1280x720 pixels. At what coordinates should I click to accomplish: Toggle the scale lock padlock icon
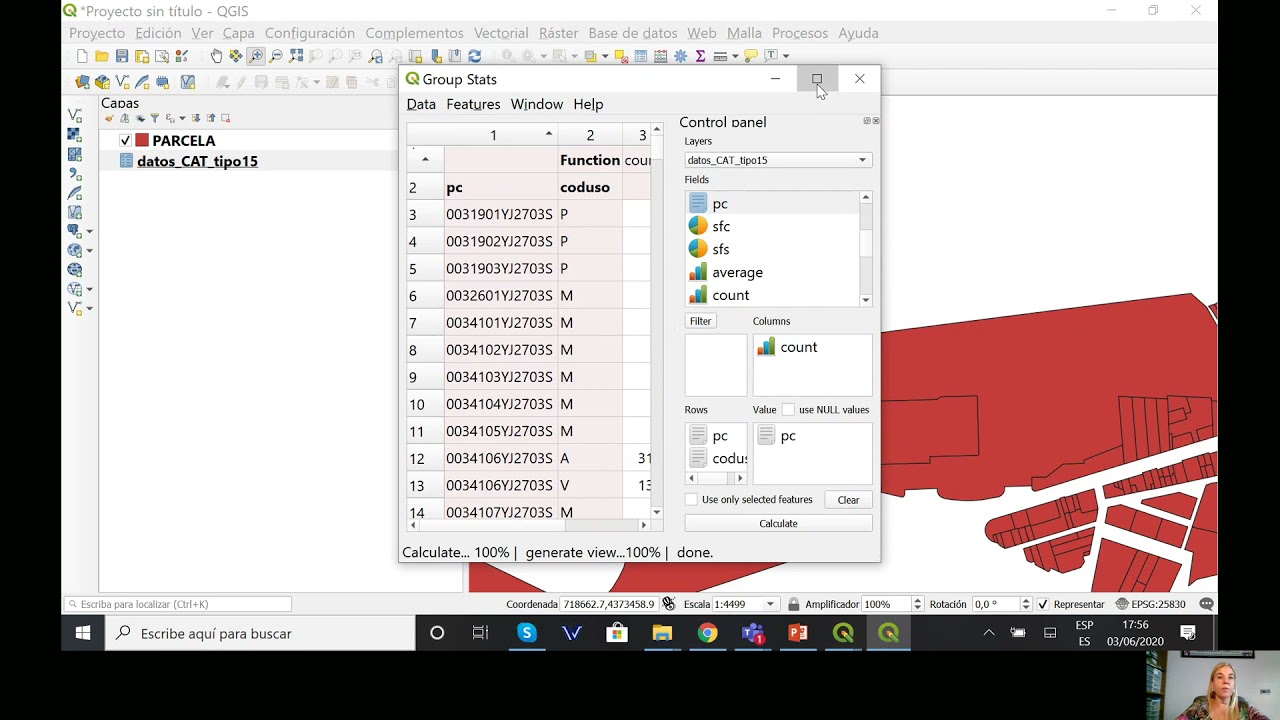click(794, 604)
